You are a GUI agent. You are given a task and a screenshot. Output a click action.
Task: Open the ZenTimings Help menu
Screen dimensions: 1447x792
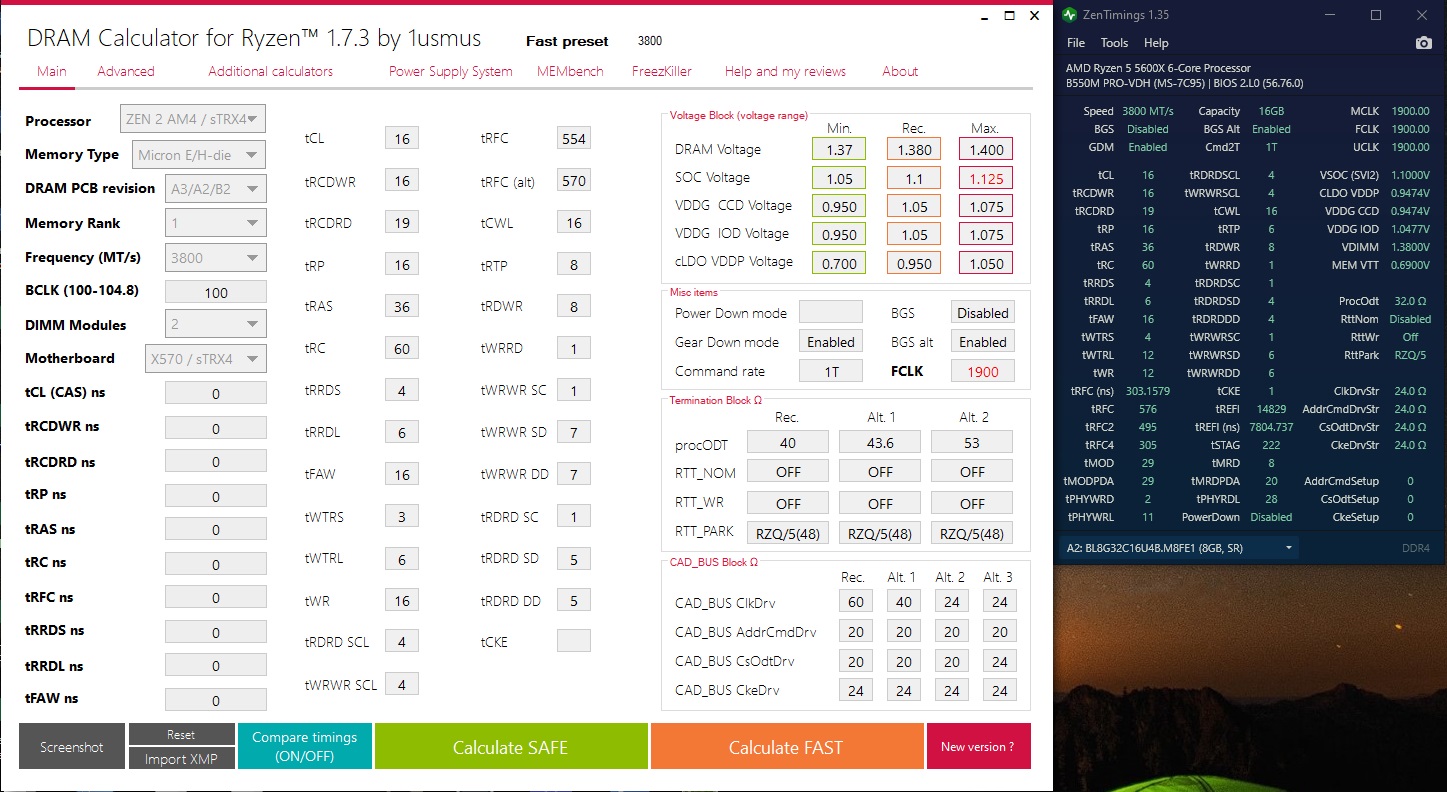click(x=1156, y=43)
